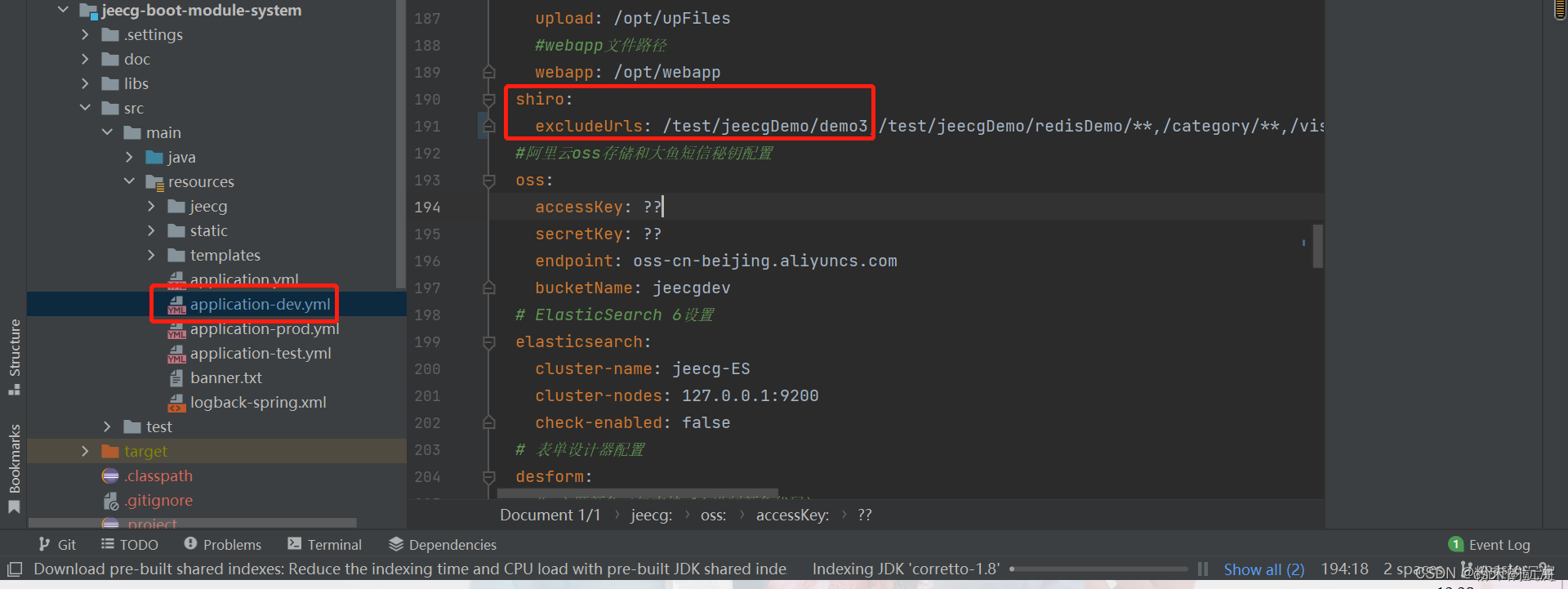
Task: Pause the JDK indexing task
Action: pyautogui.click(x=1202, y=569)
